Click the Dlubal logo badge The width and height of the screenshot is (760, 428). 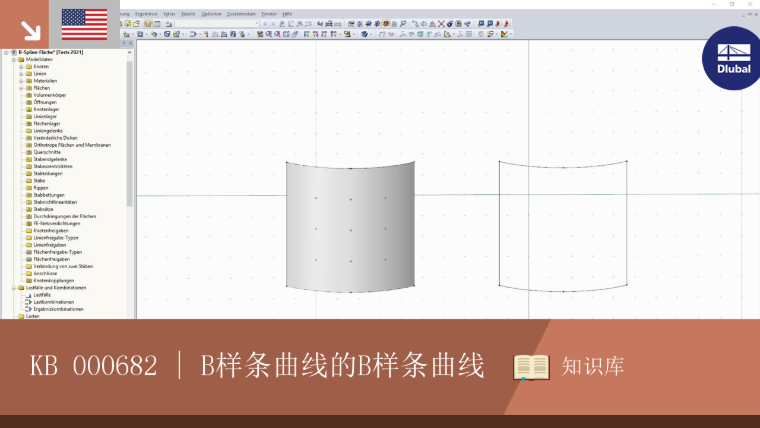[x=731, y=58]
